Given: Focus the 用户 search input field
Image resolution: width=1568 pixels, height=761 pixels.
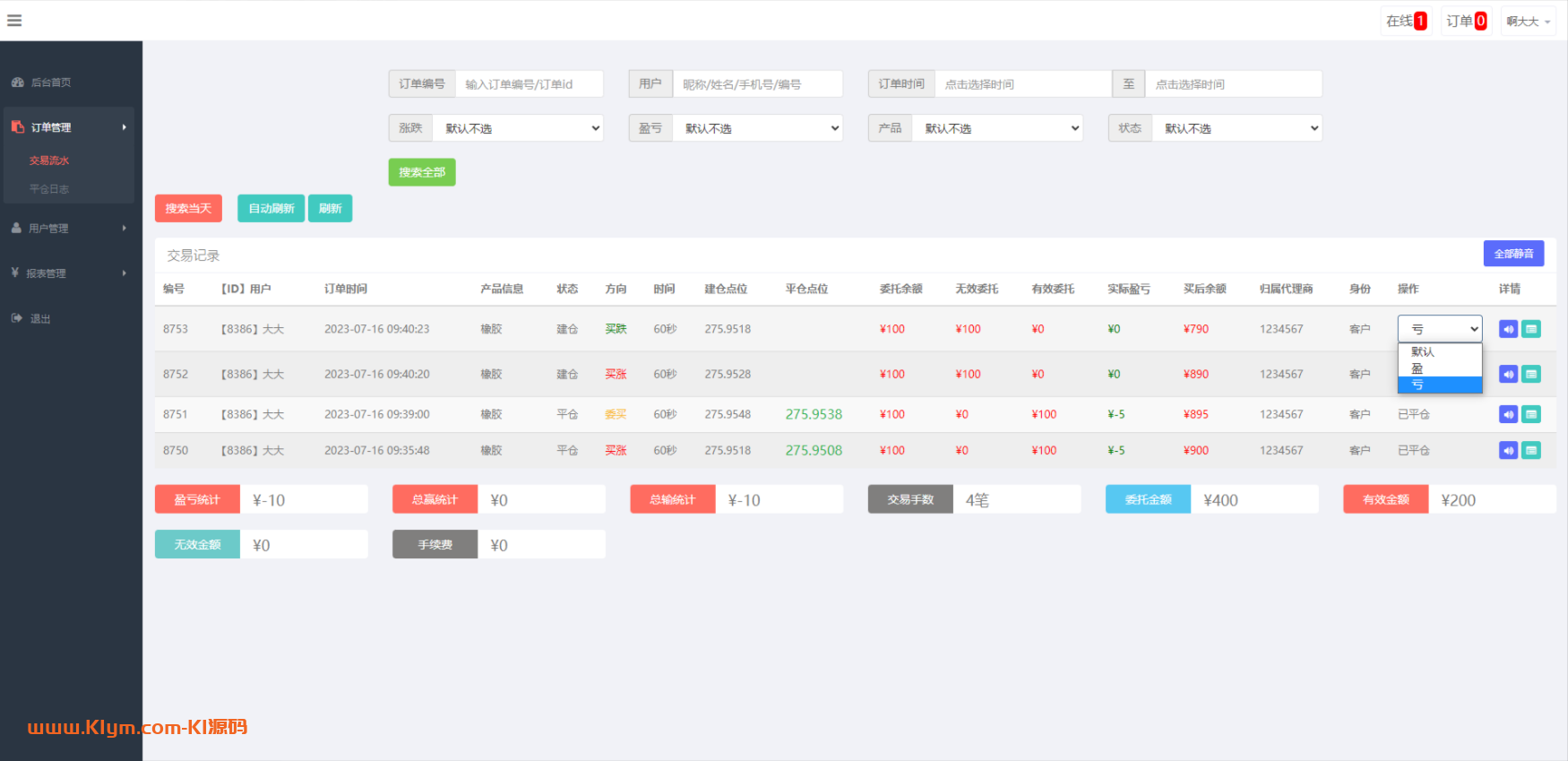Looking at the screenshot, I should (758, 84).
